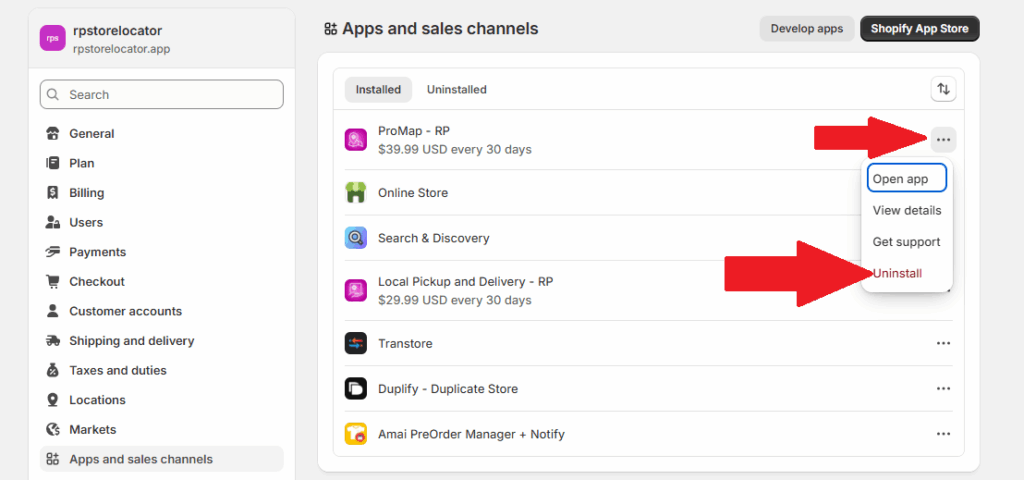The width and height of the screenshot is (1024, 480).
Task: Click the Online Store app icon
Action: (356, 193)
